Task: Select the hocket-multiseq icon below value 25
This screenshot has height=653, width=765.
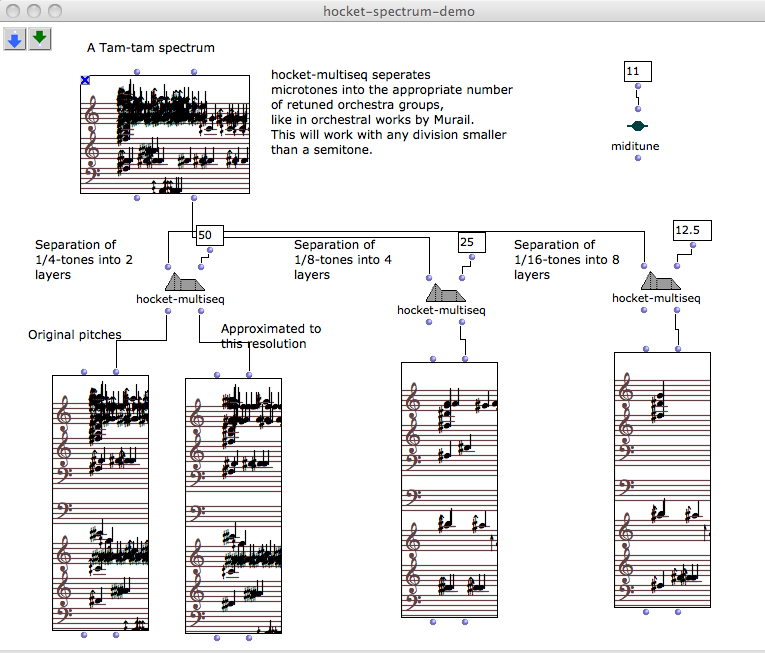Action: tap(445, 292)
